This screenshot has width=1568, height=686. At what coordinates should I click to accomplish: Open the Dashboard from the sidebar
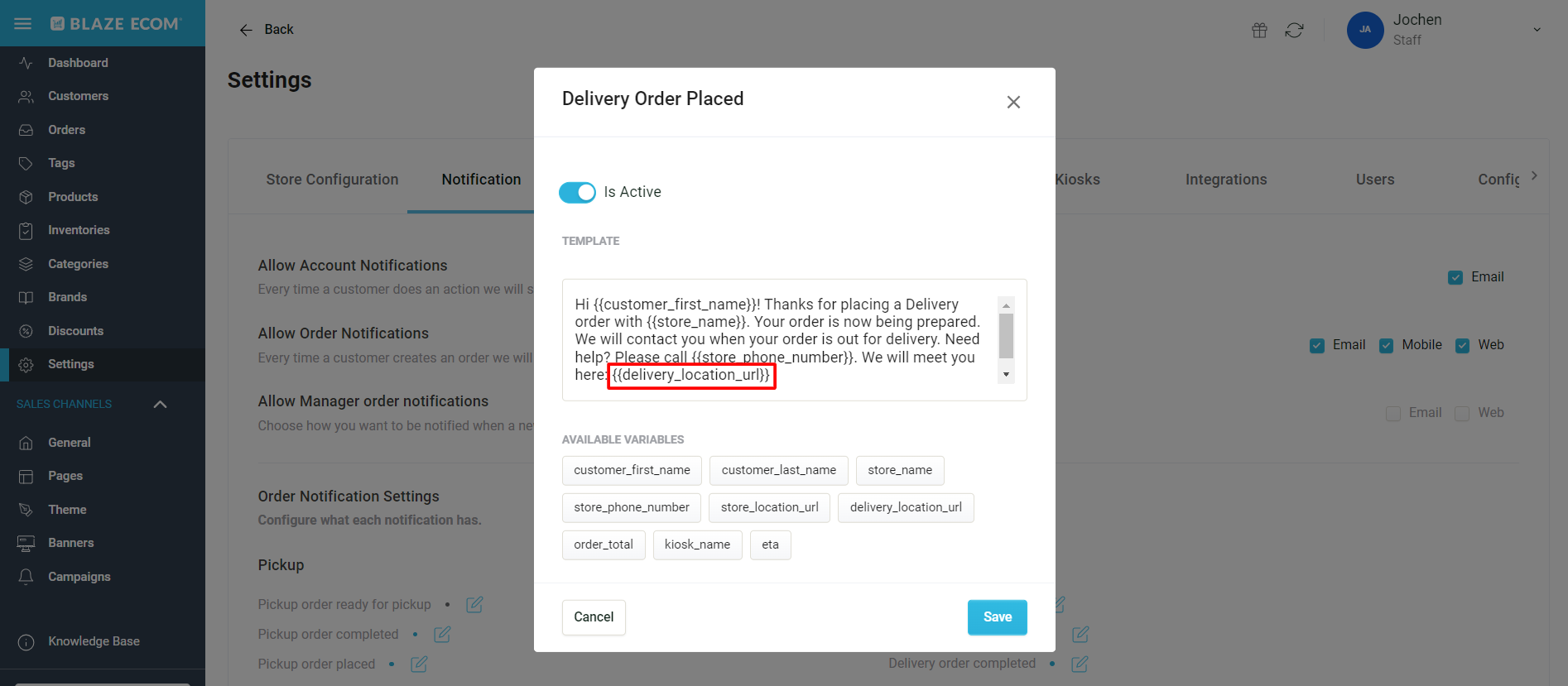point(77,62)
